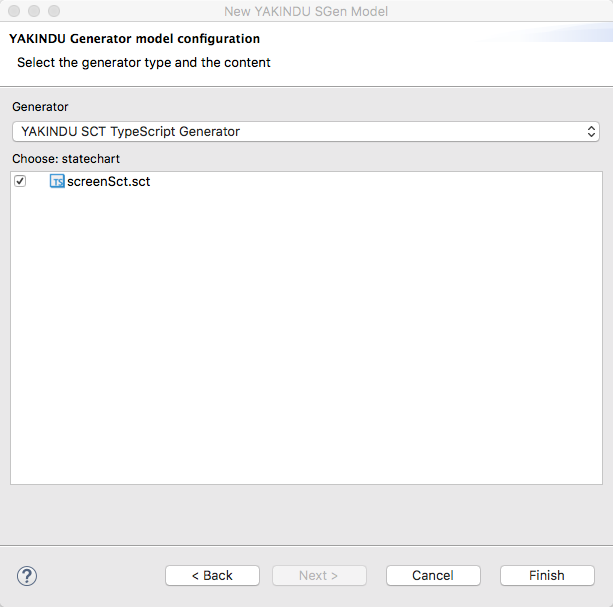Uncheck the screenSct.sct statechart checkbox
This screenshot has height=607, width=613.
pyautogui.click(x=20, y=181)
